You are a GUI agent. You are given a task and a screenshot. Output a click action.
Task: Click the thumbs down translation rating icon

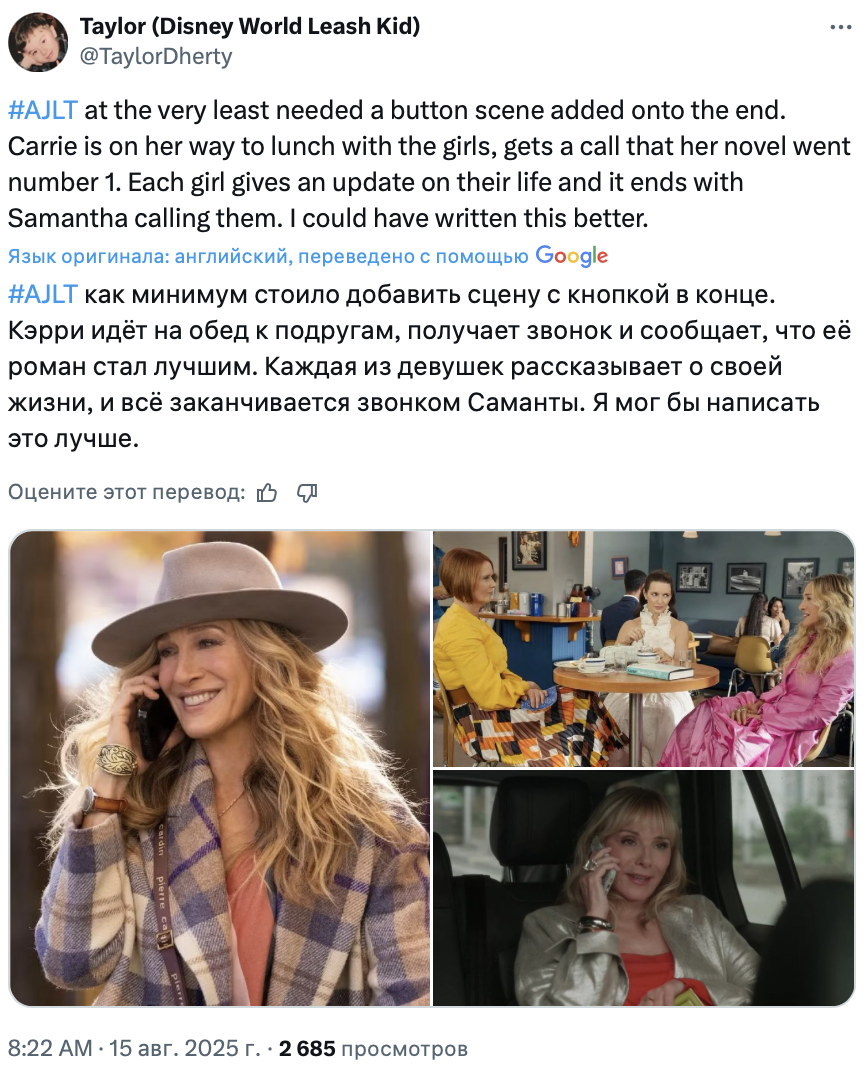tap(307, 492)
